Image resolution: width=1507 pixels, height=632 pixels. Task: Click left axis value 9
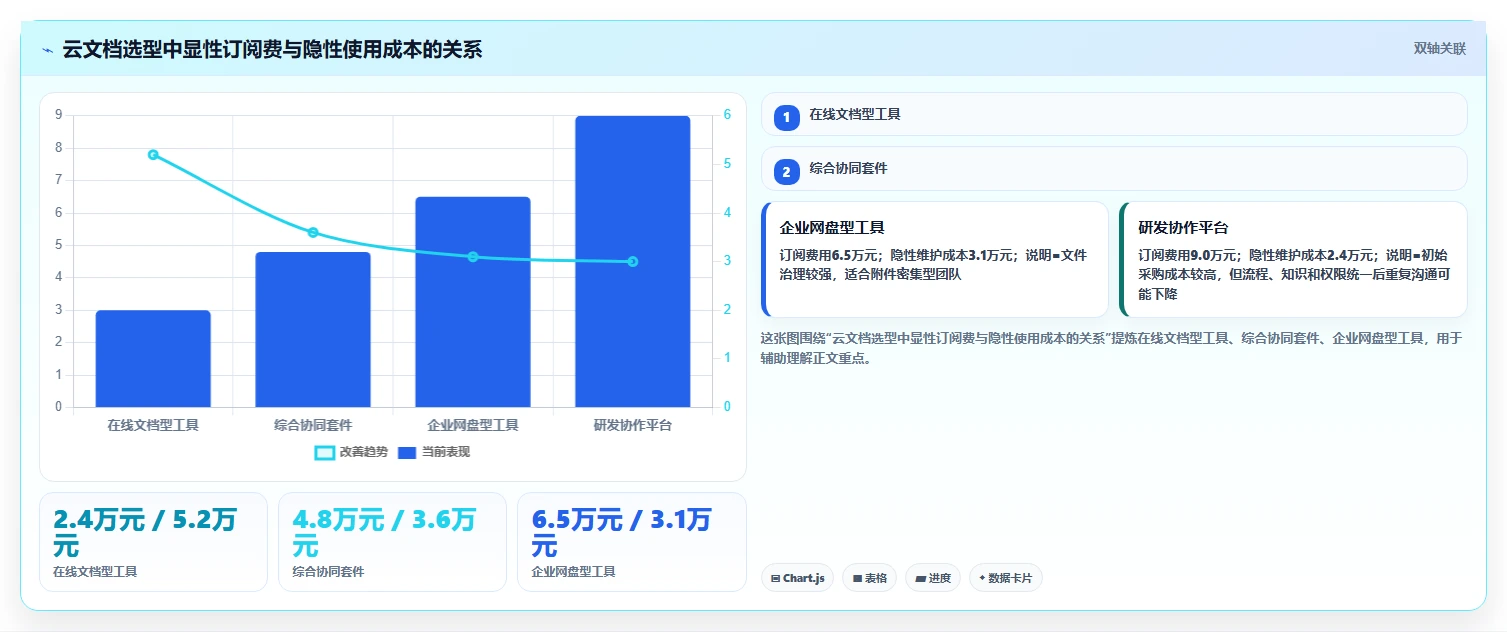click(58, 115)
